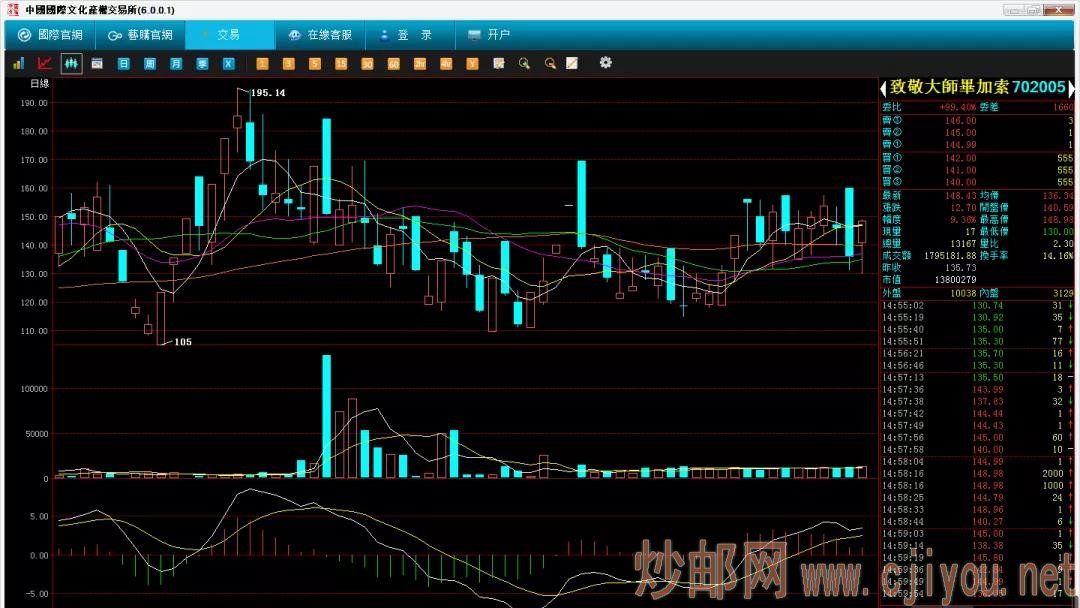Select the orange 60-minute icon
Viewport: 1080px width, 608px height.
click(393, 63)
